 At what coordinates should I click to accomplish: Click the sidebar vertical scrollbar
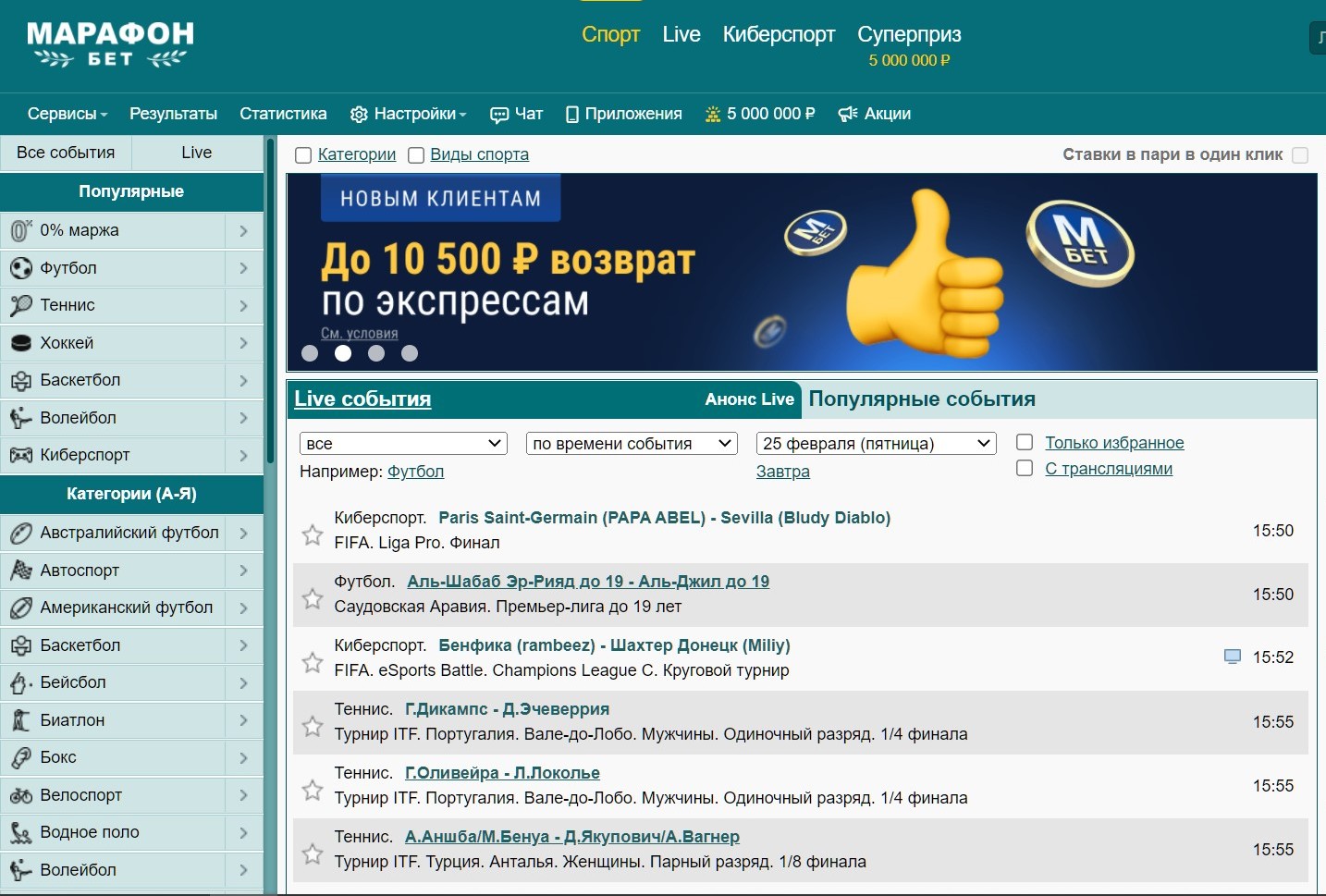coord(270,301)
